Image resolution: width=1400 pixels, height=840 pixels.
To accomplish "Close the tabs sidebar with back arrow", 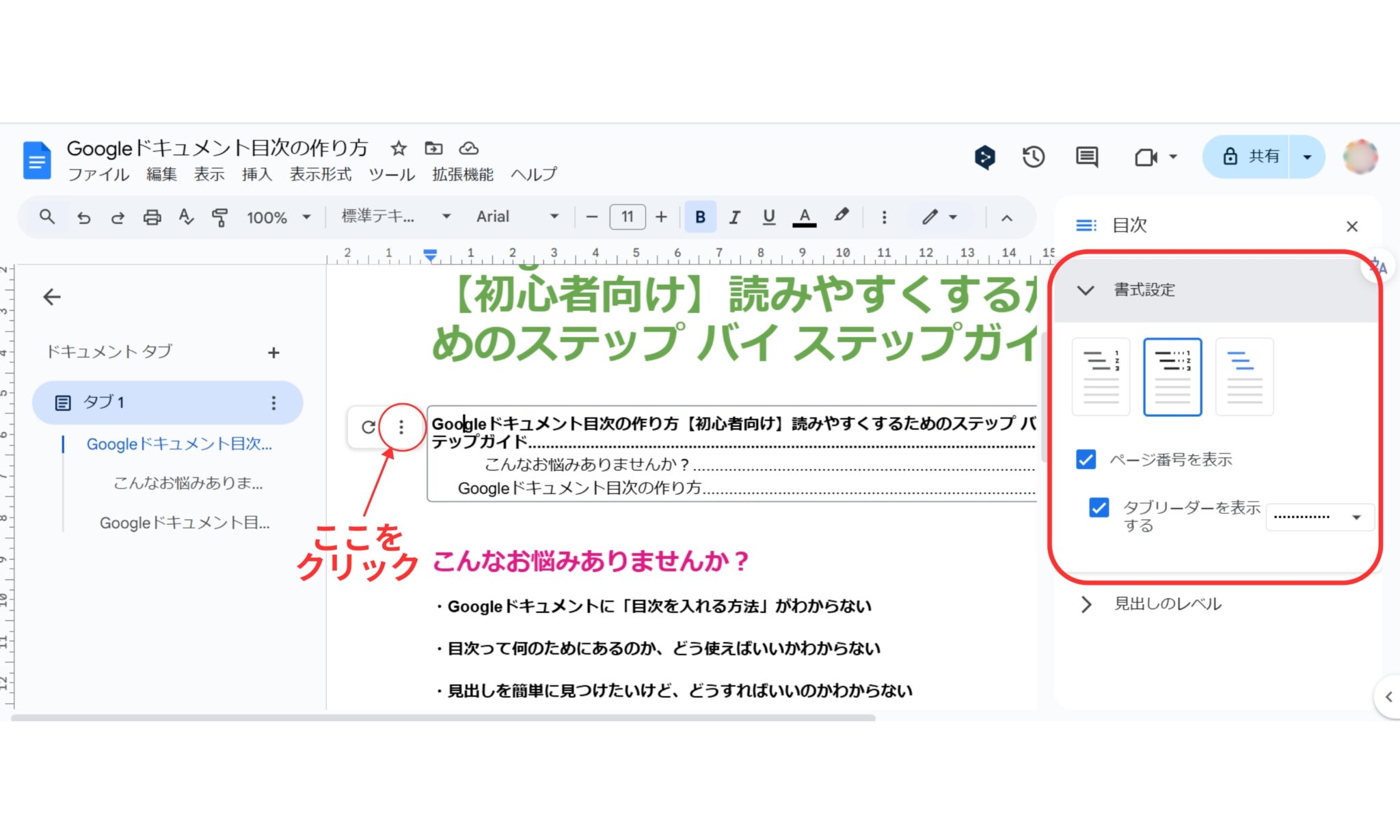I will 52,297.
